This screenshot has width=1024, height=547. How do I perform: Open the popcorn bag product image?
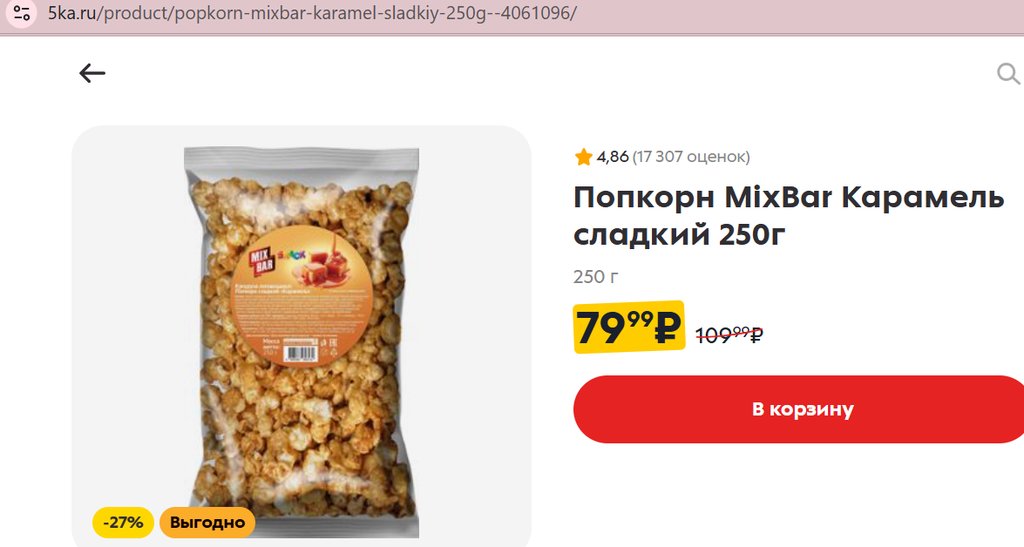click(x=301, y=342)
